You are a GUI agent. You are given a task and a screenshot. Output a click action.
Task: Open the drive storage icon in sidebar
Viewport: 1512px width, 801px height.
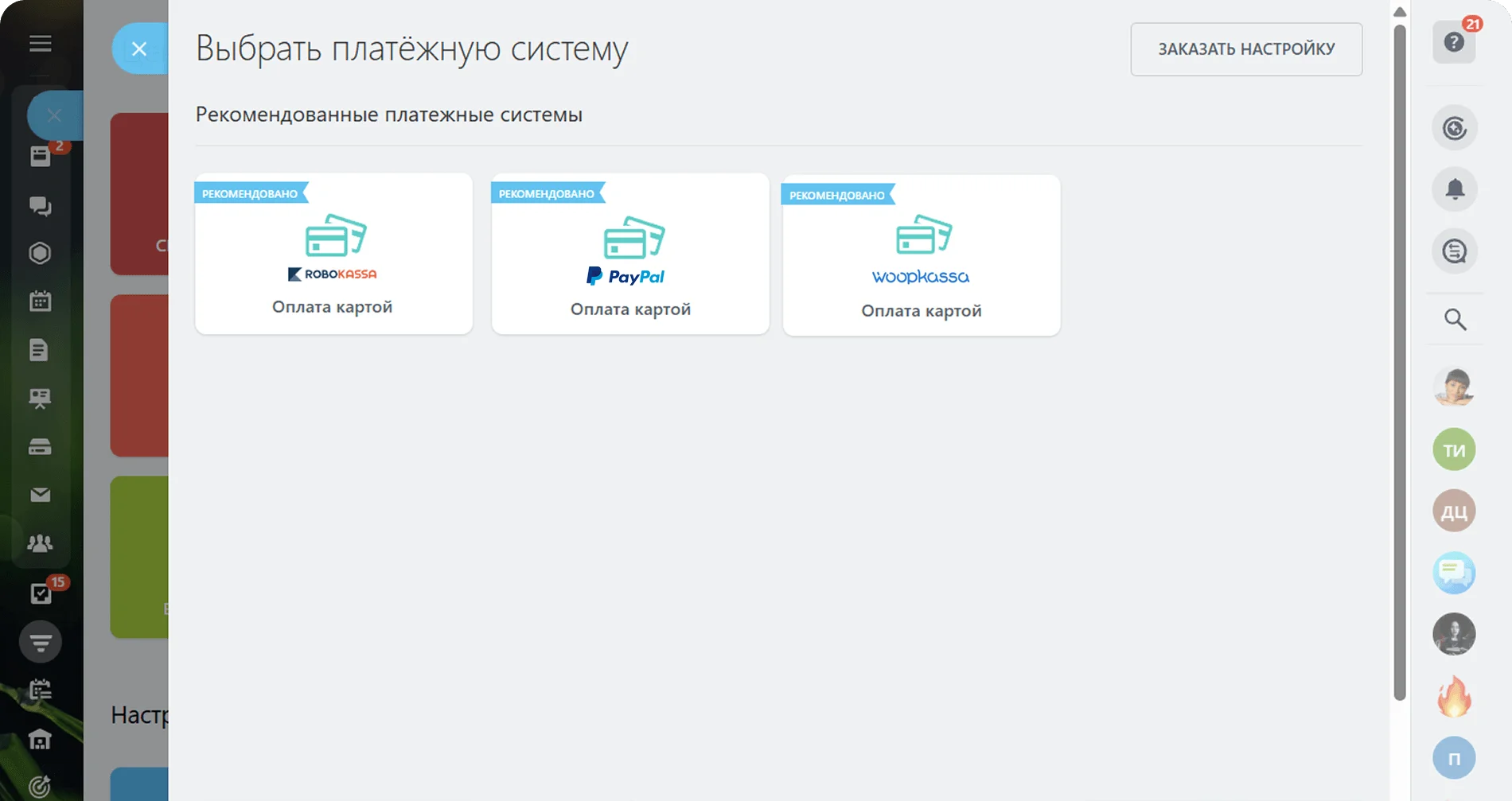(40, 446)
